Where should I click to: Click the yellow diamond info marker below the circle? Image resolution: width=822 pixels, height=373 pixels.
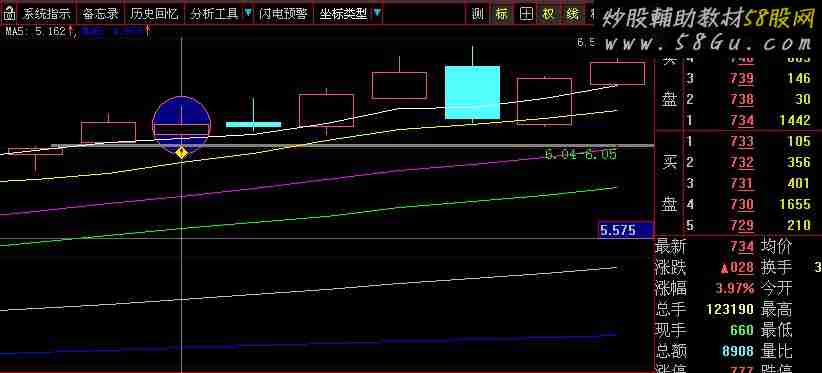click(x=181, y=153)
